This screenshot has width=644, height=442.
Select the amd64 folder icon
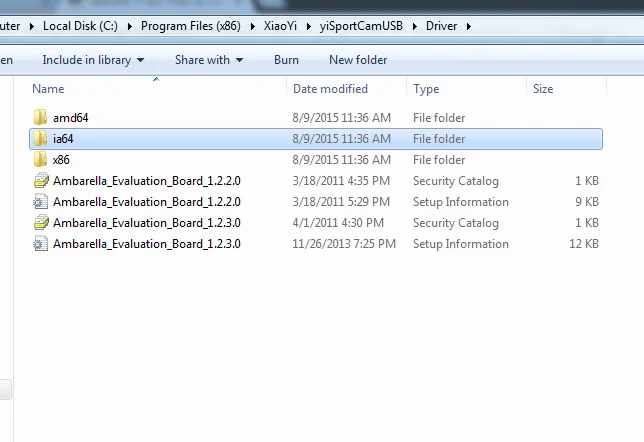pyautogui.click(x=40, y=117)
